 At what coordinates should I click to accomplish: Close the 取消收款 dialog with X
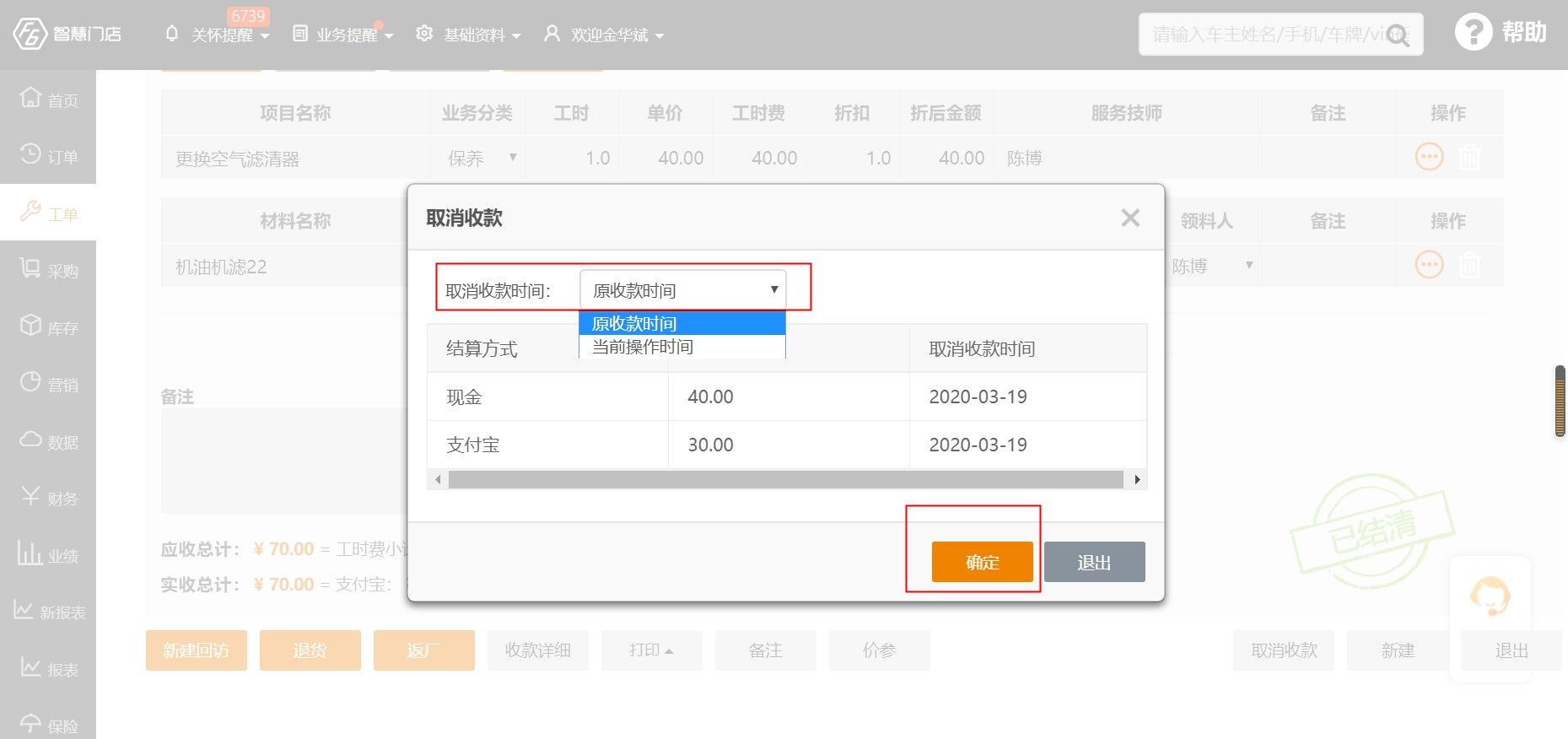point(1130,218)
